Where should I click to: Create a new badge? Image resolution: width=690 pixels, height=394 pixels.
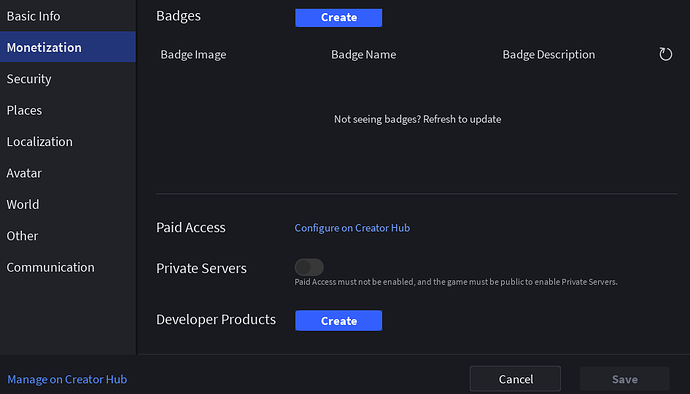coord(338,18)
